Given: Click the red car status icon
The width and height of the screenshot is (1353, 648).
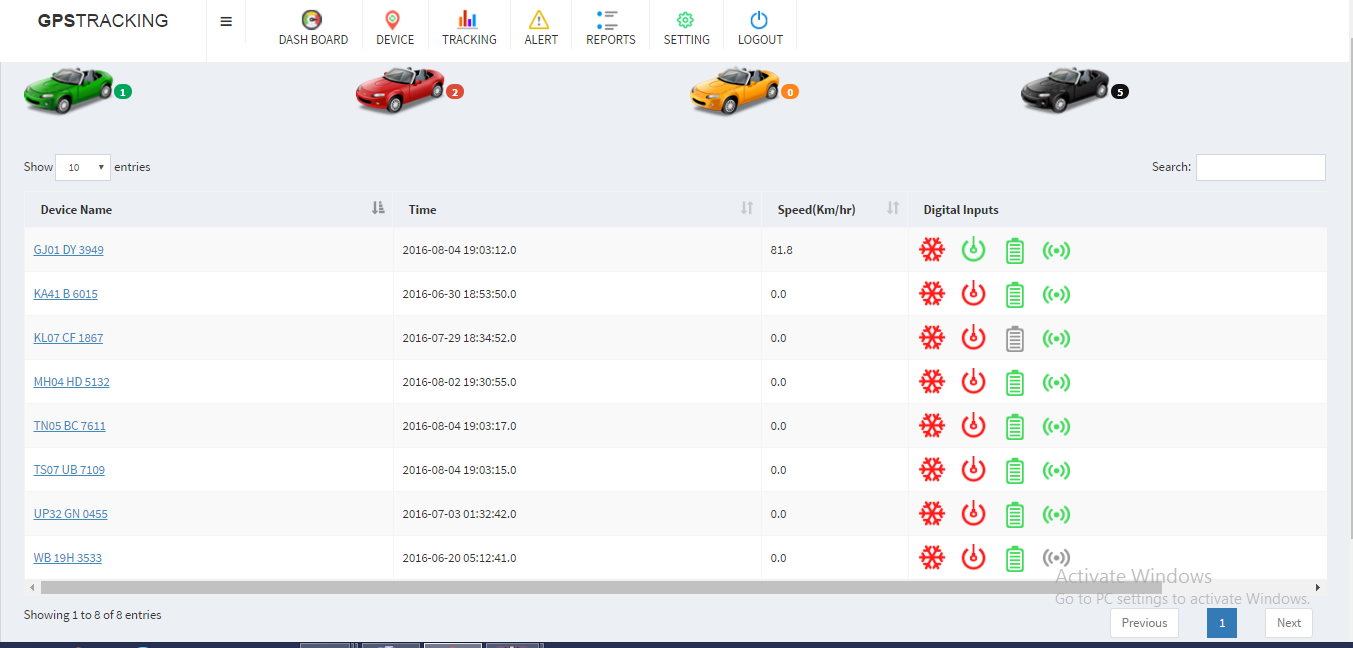Looking at the screenshot, I should (x=400, y=90).
